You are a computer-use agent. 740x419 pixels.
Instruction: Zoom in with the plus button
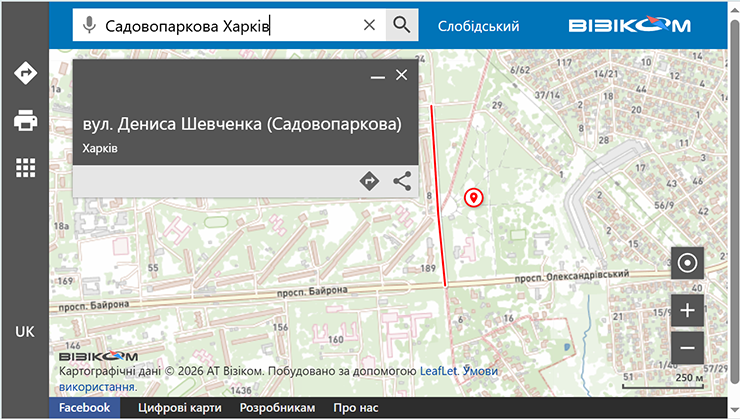[687, 310]
